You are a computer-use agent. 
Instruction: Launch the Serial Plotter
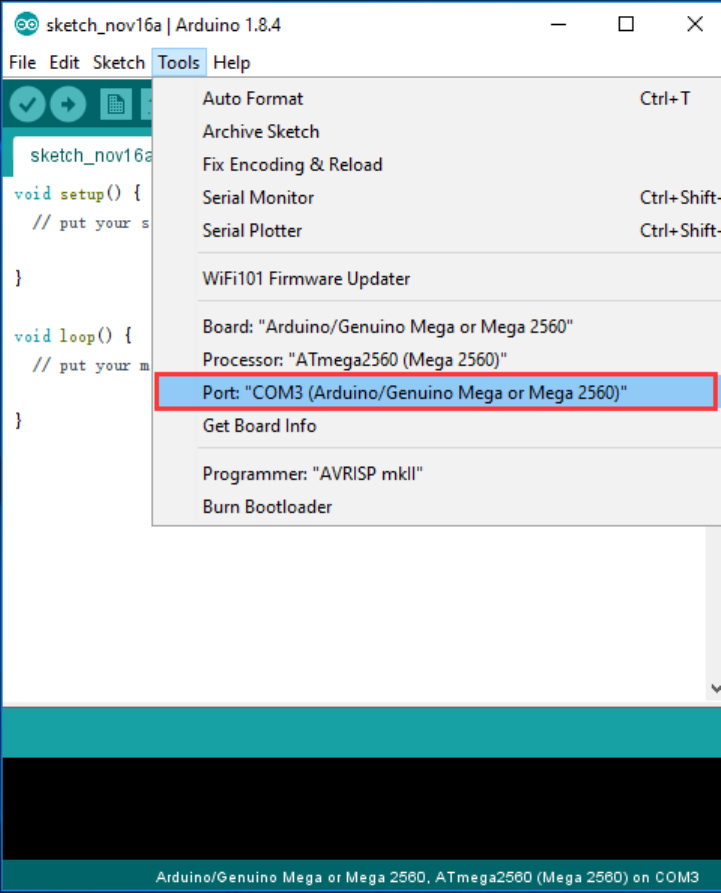pyautogui.click(x=436, y=231)
